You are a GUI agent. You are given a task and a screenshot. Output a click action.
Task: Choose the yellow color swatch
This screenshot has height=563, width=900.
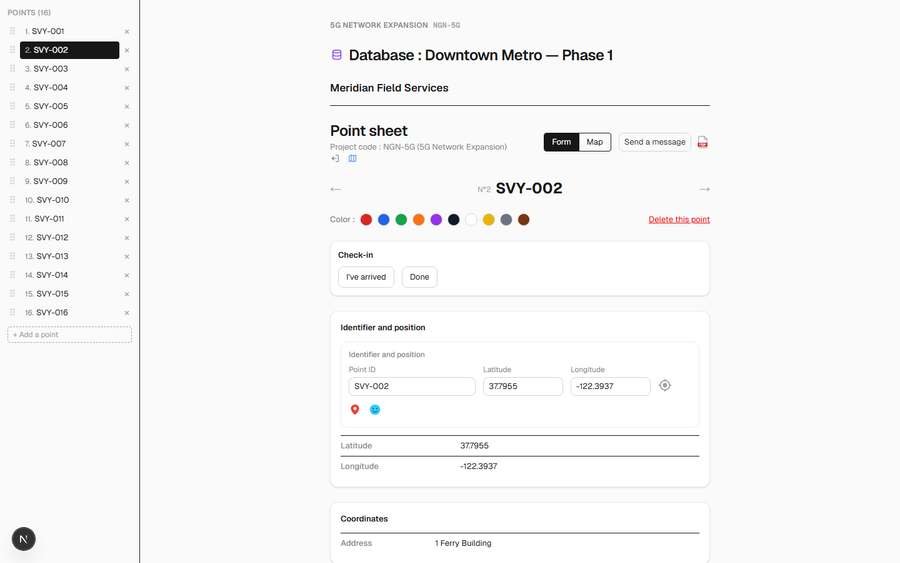(x=488, y=219)
